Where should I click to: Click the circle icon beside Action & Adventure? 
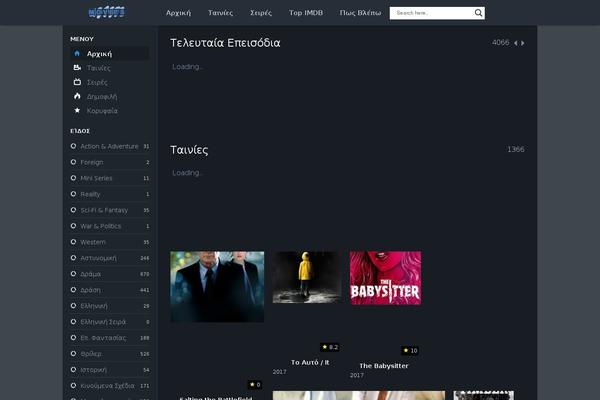(73, 146)
